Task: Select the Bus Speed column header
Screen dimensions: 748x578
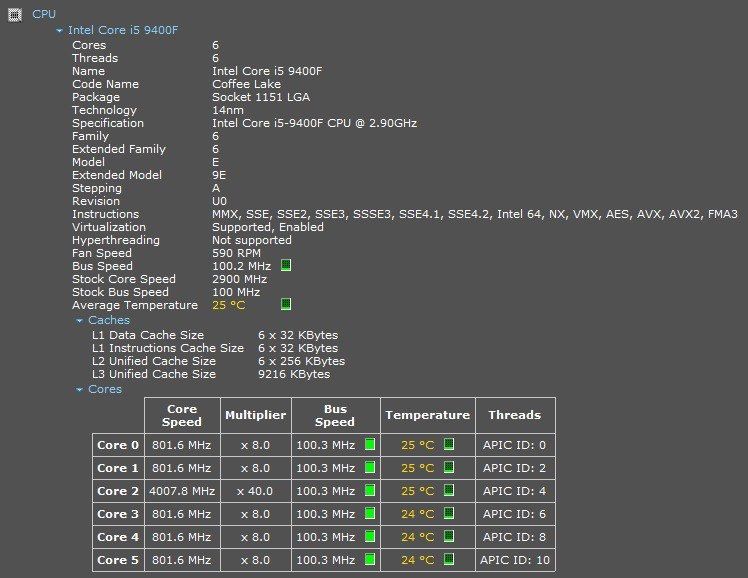Action: (335, 415)
